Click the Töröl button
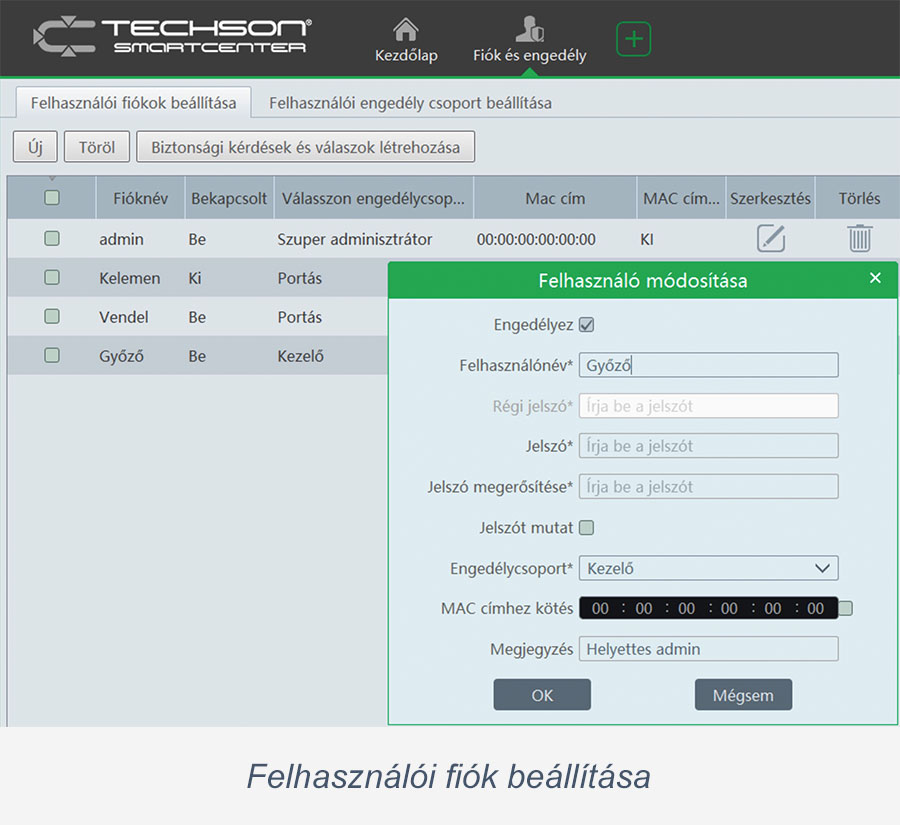This screenshot has width=900, height=825. pyautogui.click(x=97, y=147)
